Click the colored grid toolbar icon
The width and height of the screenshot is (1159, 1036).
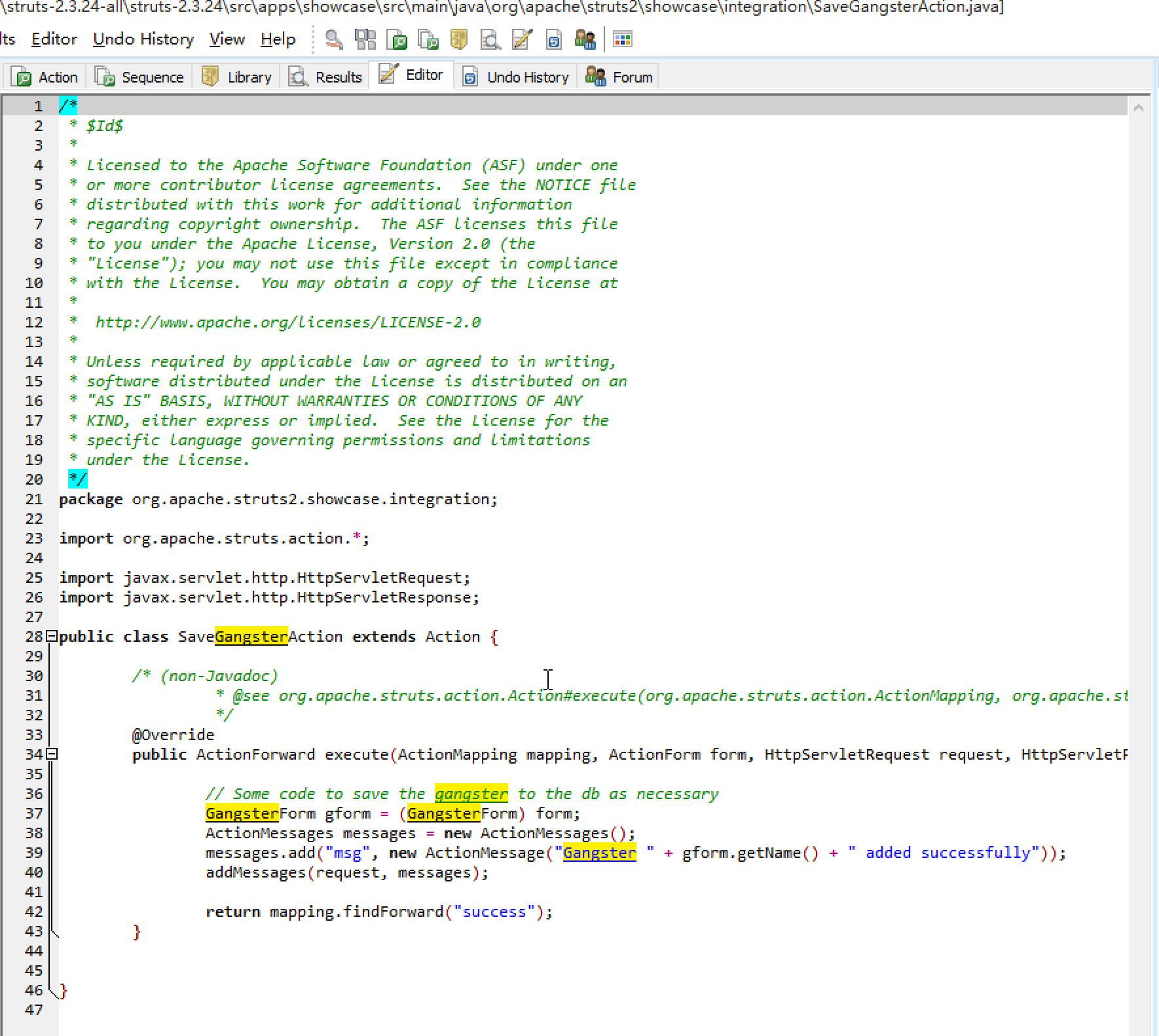622,40
